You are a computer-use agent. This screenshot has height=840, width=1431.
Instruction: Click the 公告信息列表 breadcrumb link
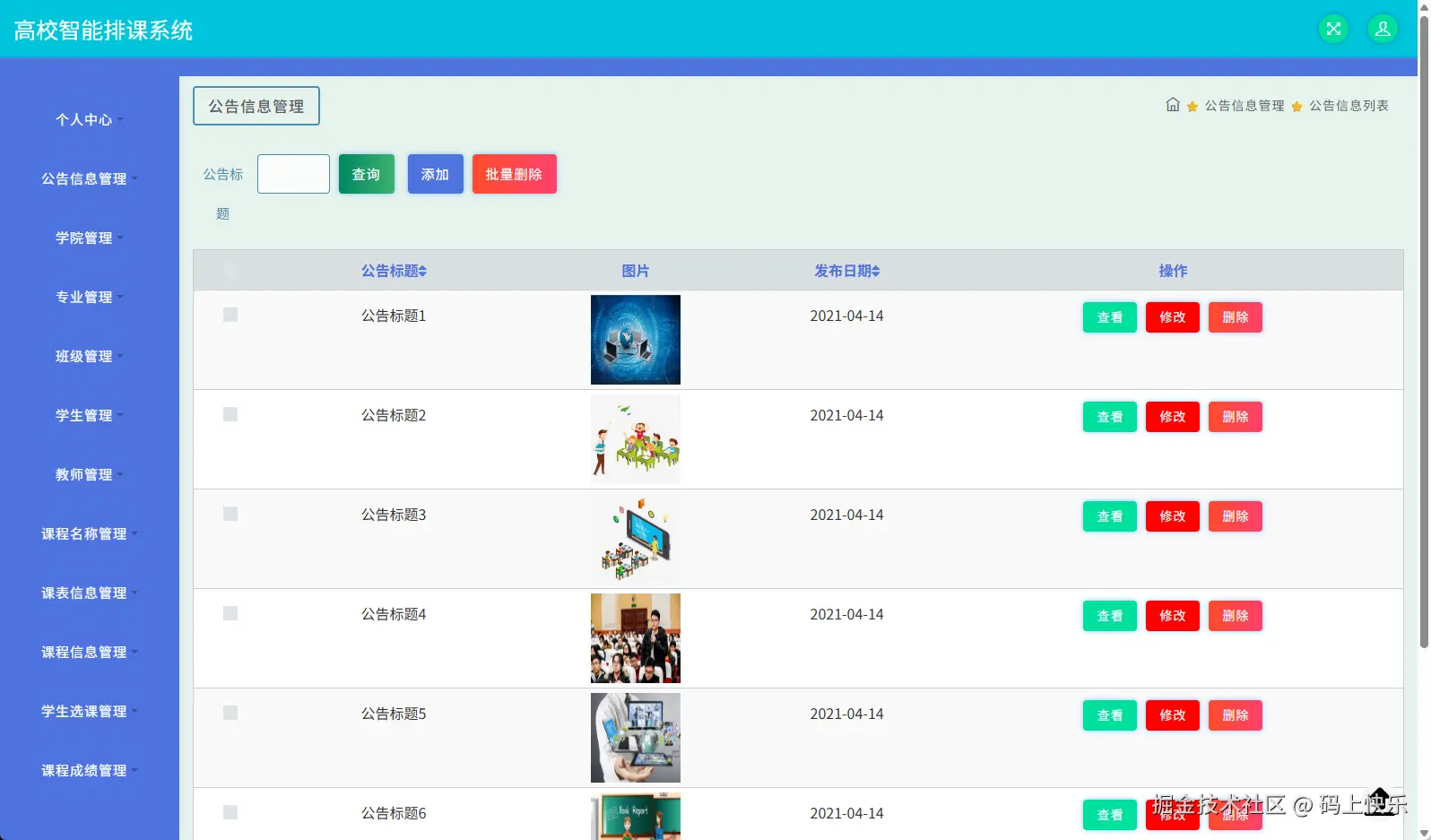coord(1349,106)
